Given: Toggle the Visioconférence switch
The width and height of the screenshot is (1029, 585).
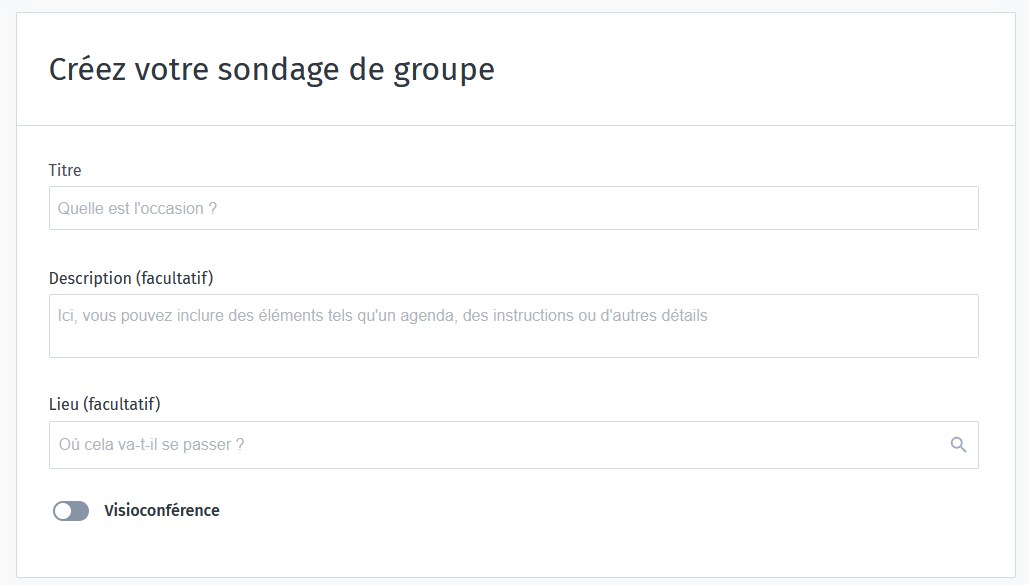Looking at the screenshot, I should point(71,511).
